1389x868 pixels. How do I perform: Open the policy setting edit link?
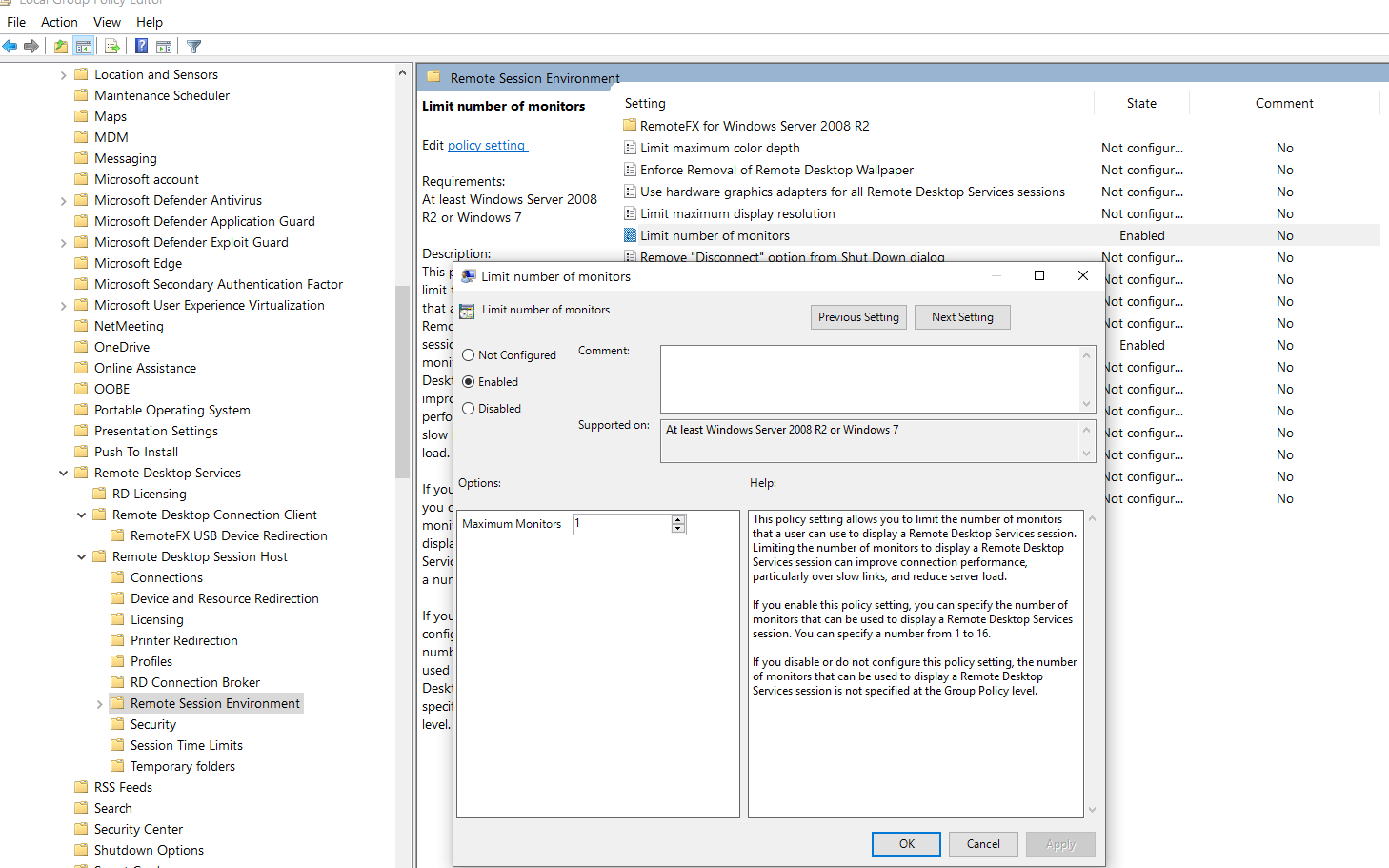487,145
